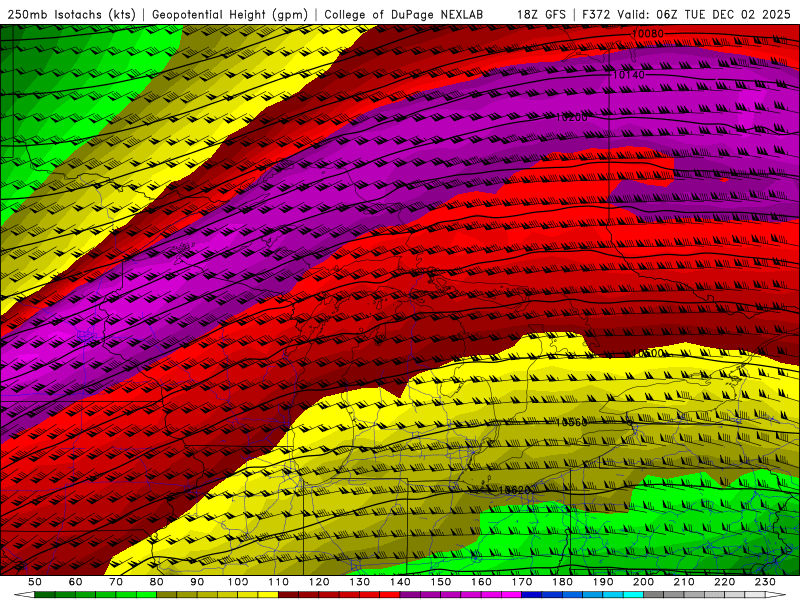Click the 230 value on the color scale
800x600 pixels.
click(766, 582)
